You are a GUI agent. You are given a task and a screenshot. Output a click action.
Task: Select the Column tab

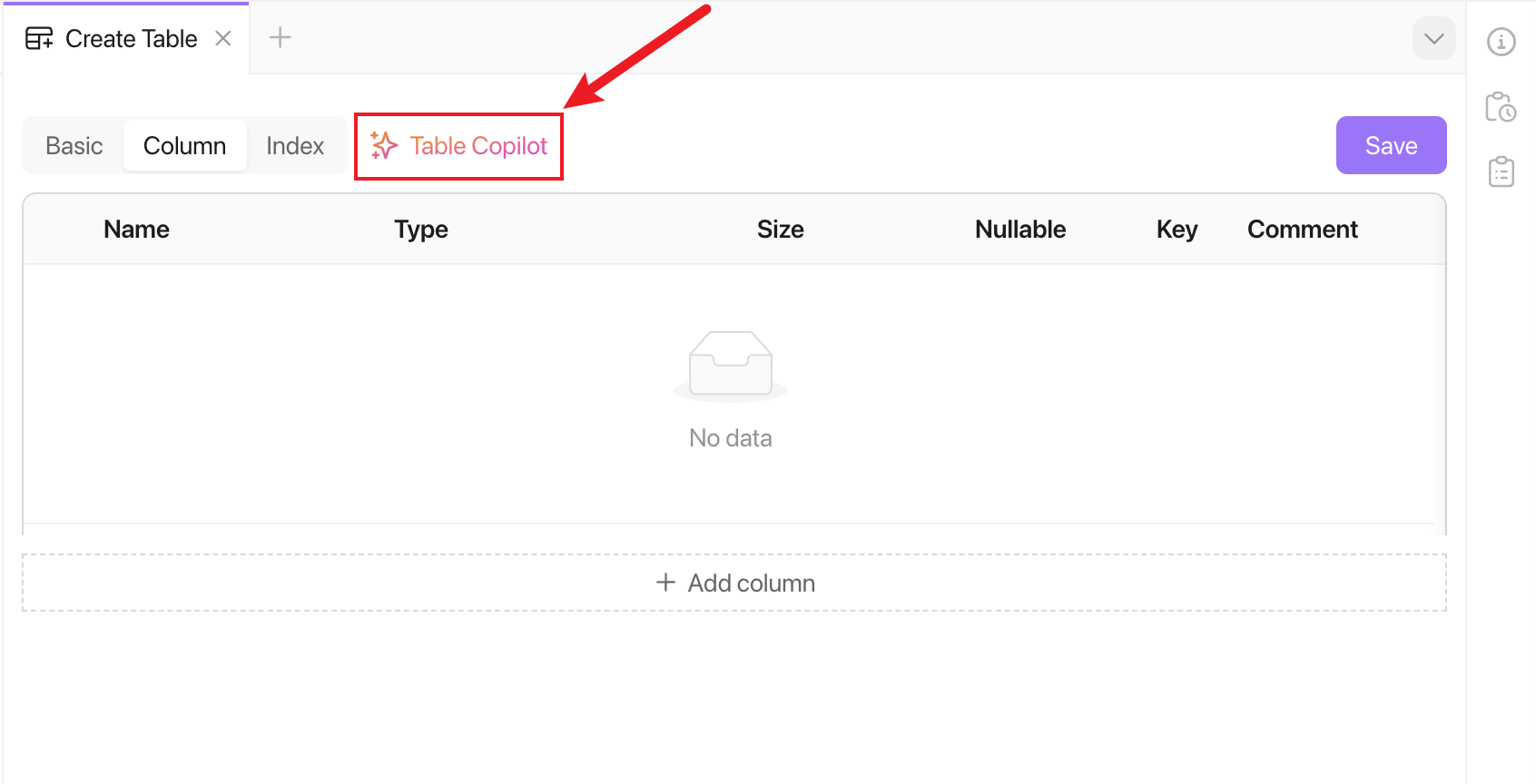click(185, 146)
